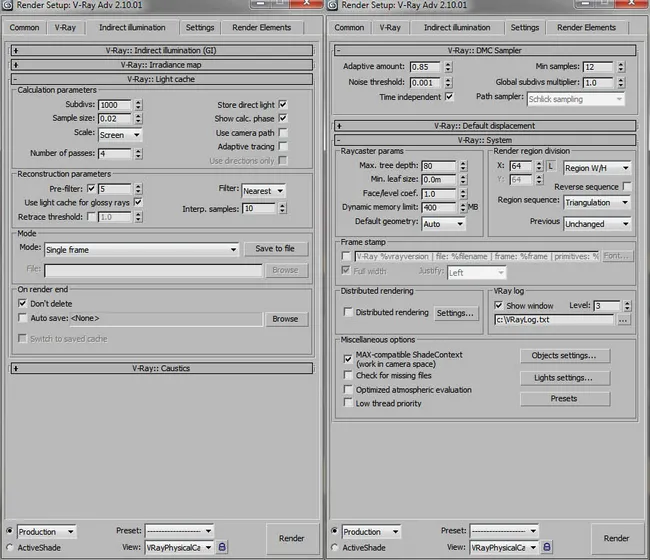Viewport: 650px width, 560px height.
Task: Click Noise threshold value field
Action: pos(425,82)
